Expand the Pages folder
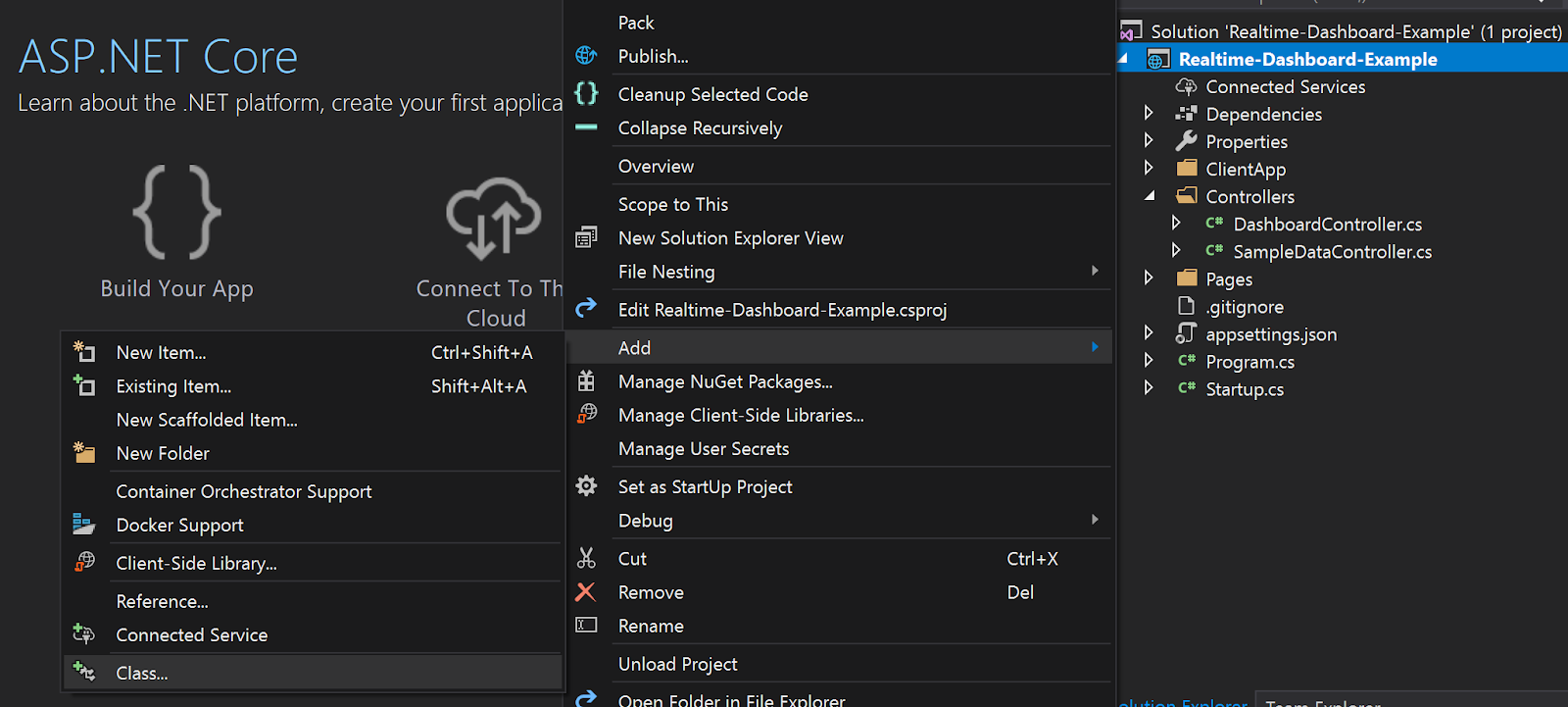Viewport: 1568px width, 707px height. [1149, 278]
